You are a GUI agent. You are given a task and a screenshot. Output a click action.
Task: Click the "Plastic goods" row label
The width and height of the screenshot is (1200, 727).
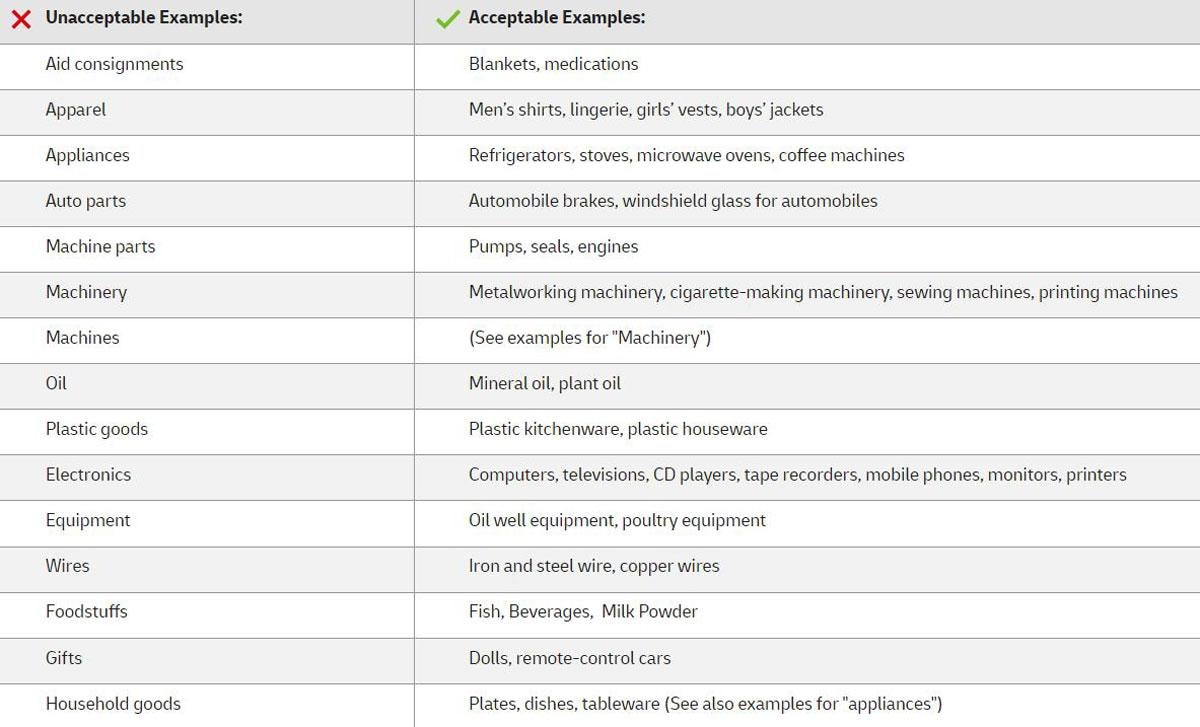click(x=96, y=429)
